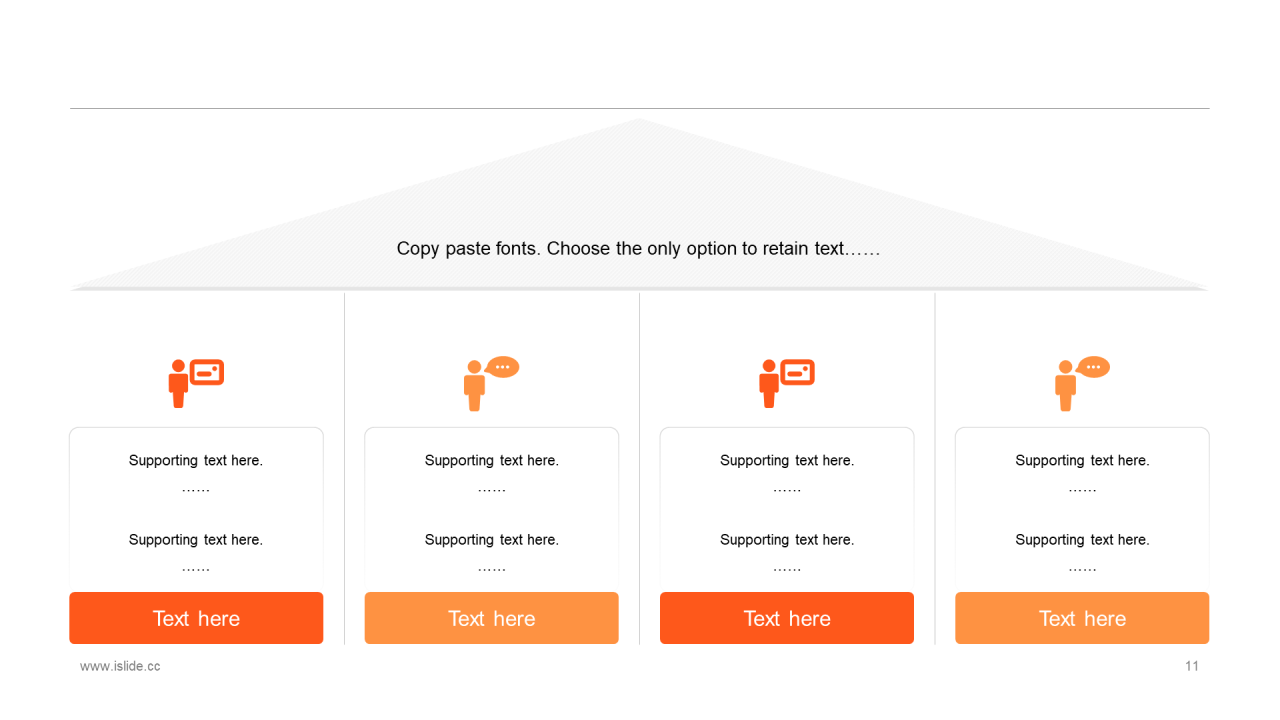This screenshot has height=720, width=1280.
Task: Click lower Supporting text in first column
Action: coord(196,540)
